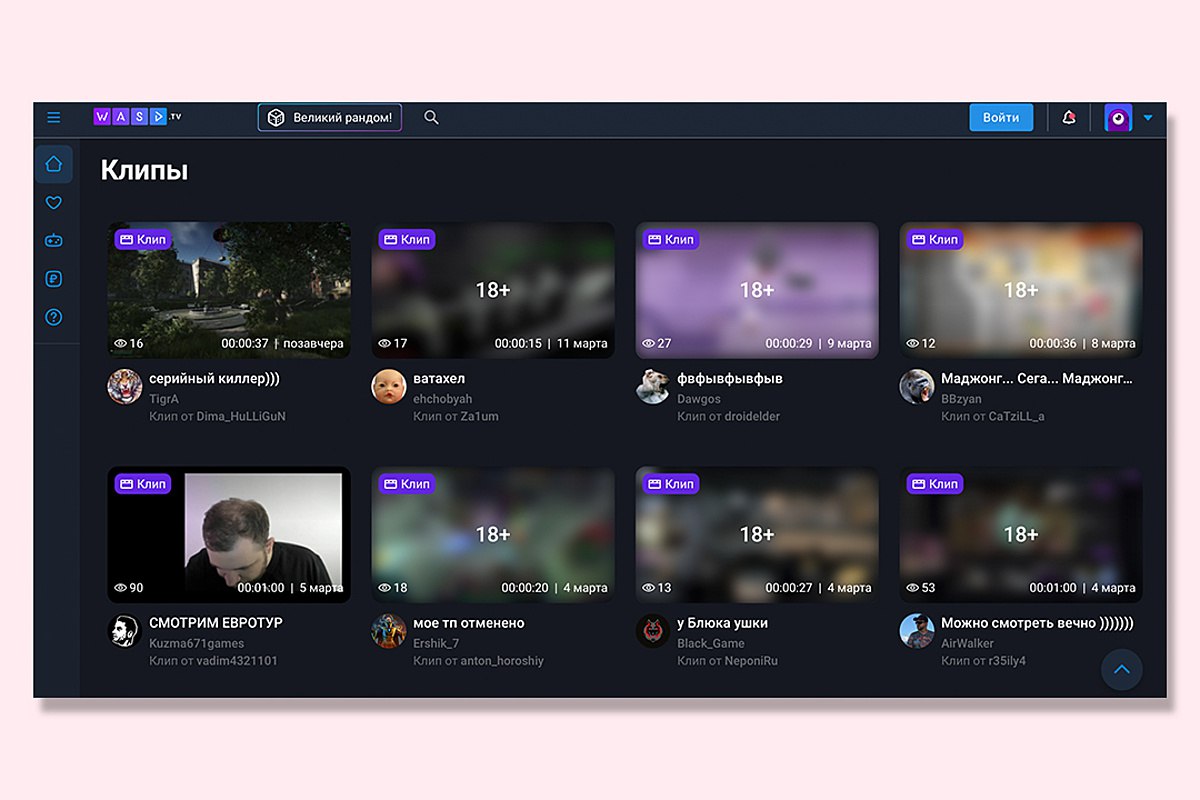This screenshot has width=1200, height=800.
Task: Click the WASD.tv logo
Action: point(137,117)
